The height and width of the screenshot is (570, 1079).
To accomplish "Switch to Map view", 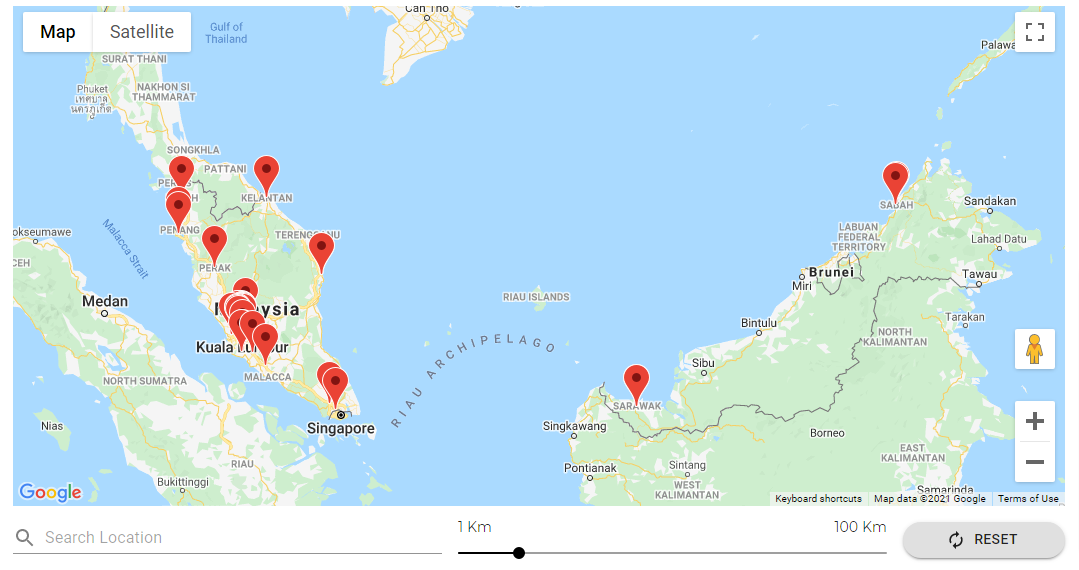I will click(x=58, y=32).
